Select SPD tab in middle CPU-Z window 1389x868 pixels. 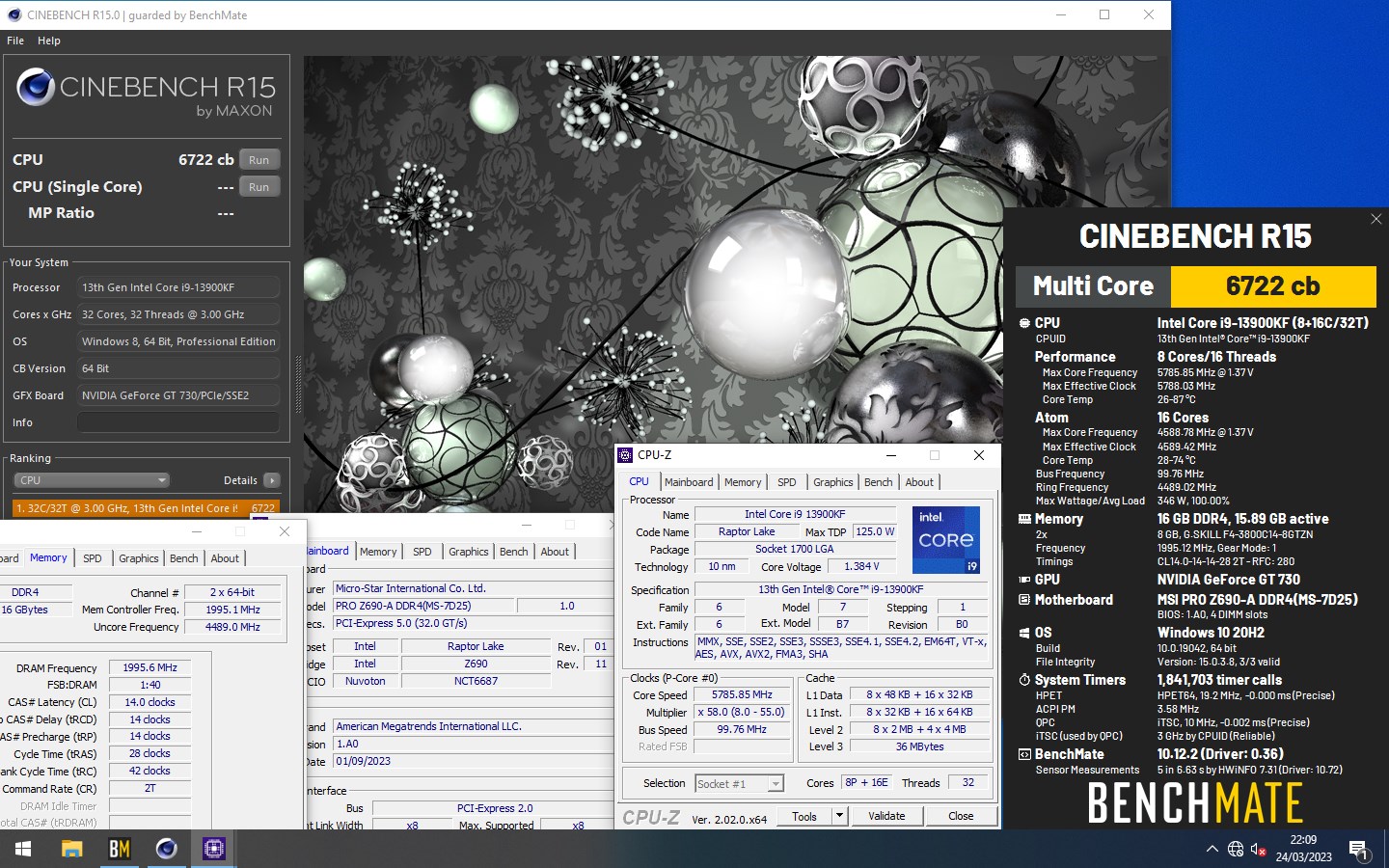(422, 552)
